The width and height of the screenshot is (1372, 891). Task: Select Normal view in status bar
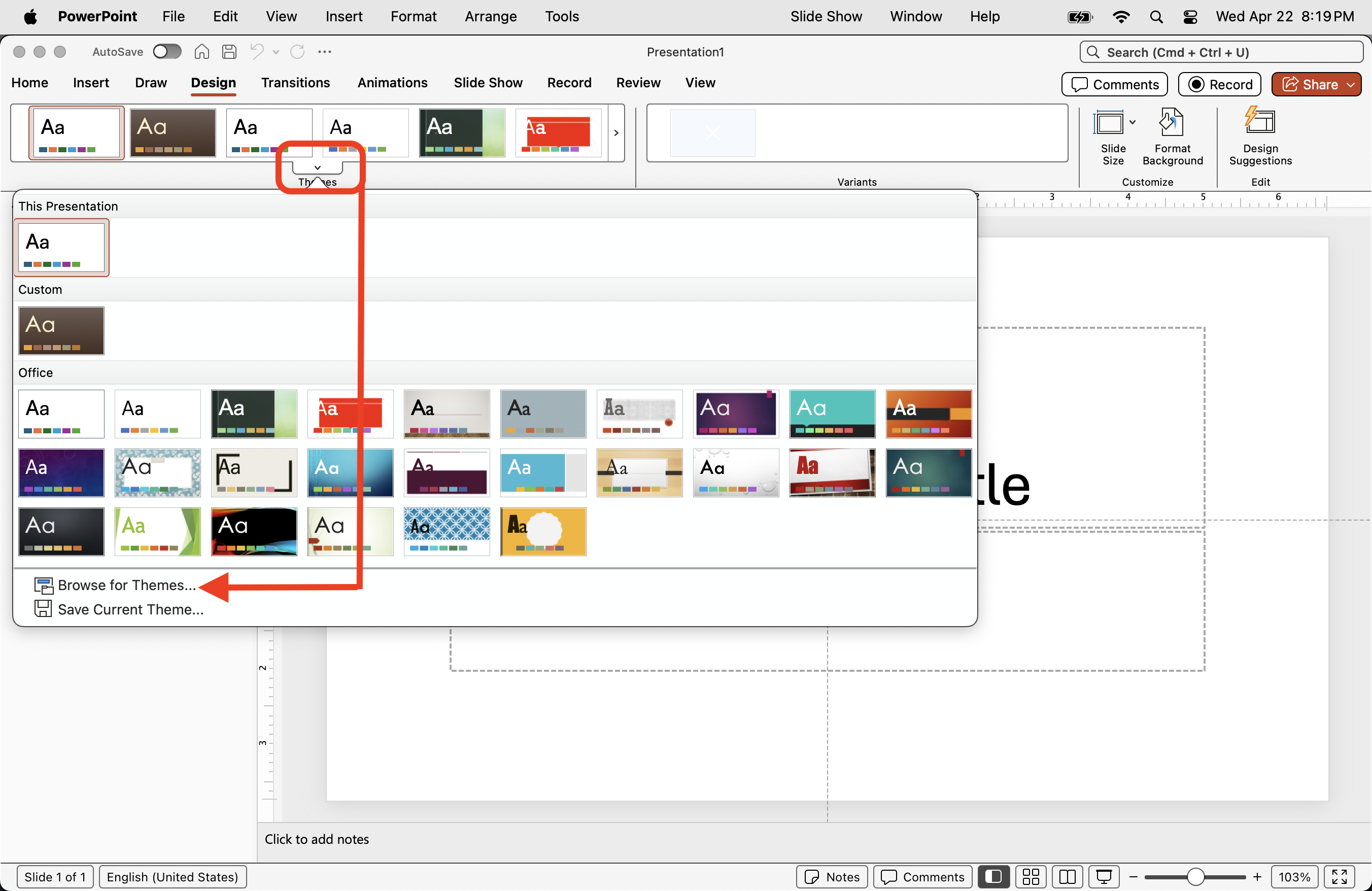(993, 877)
